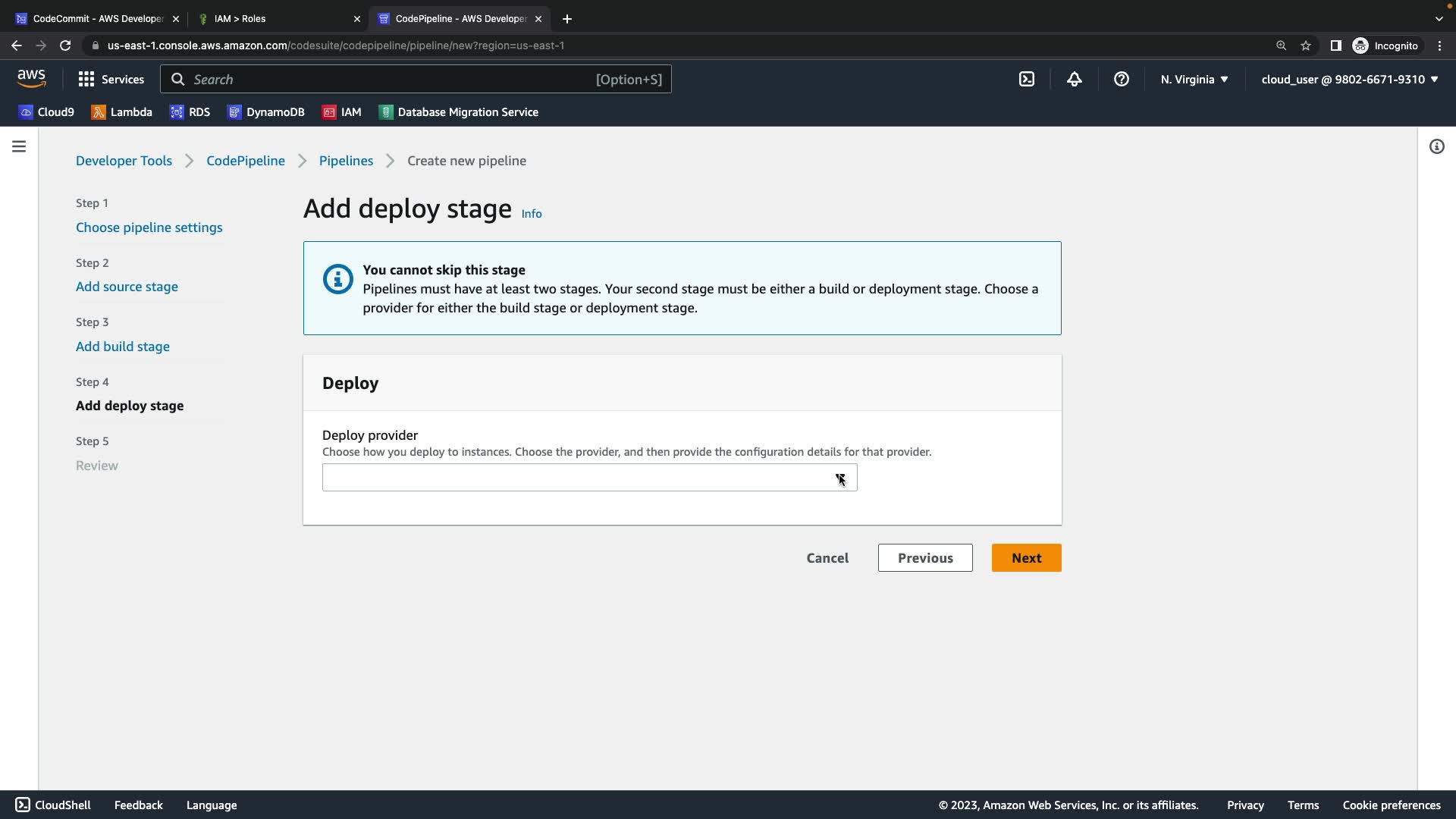Open Database Migration Service shortcut
This screenshot has width=1456, height=819.
[x=459, y=111]
